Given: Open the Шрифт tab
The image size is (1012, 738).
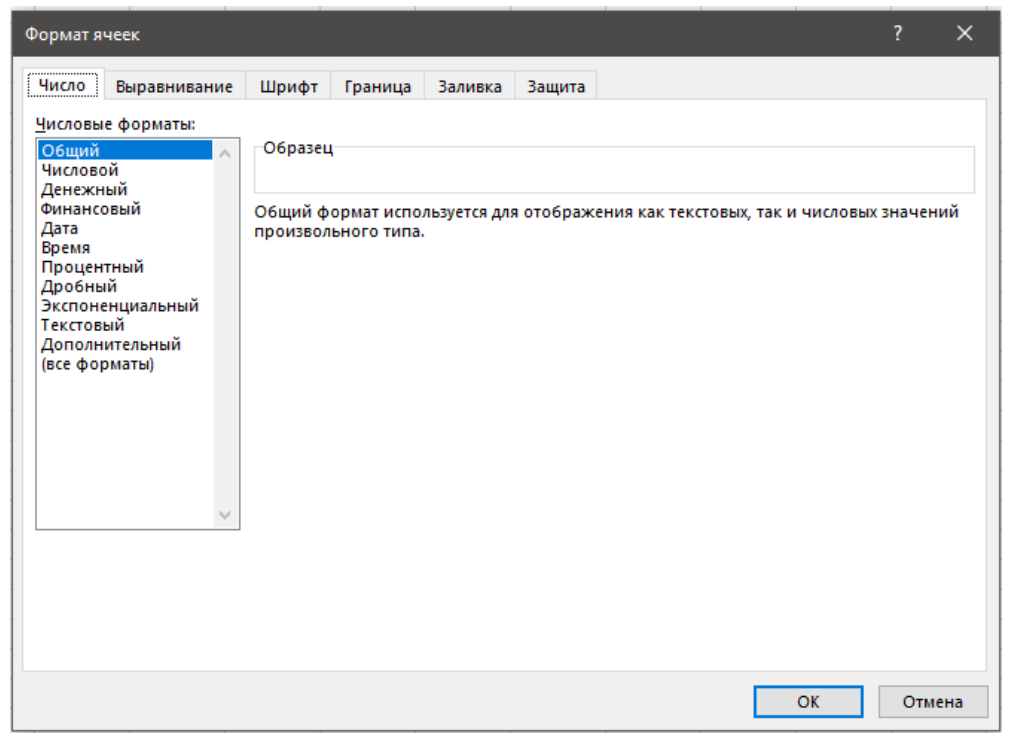Looking at the screenshot, I should coord(289,87).
